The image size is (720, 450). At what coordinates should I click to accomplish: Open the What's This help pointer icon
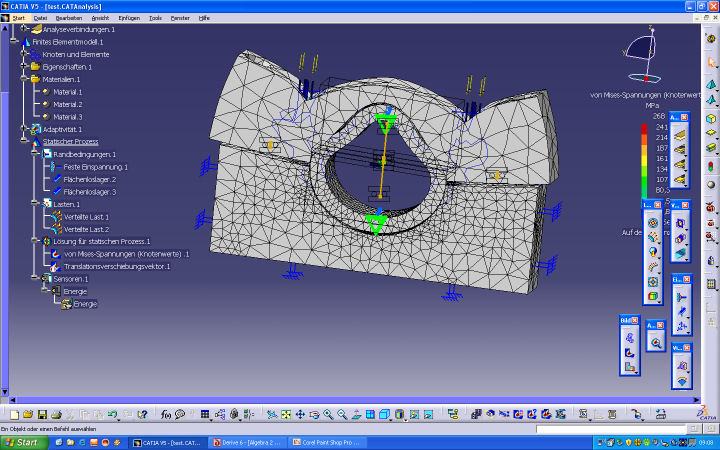pyautogui.click(x=142, y=415)
